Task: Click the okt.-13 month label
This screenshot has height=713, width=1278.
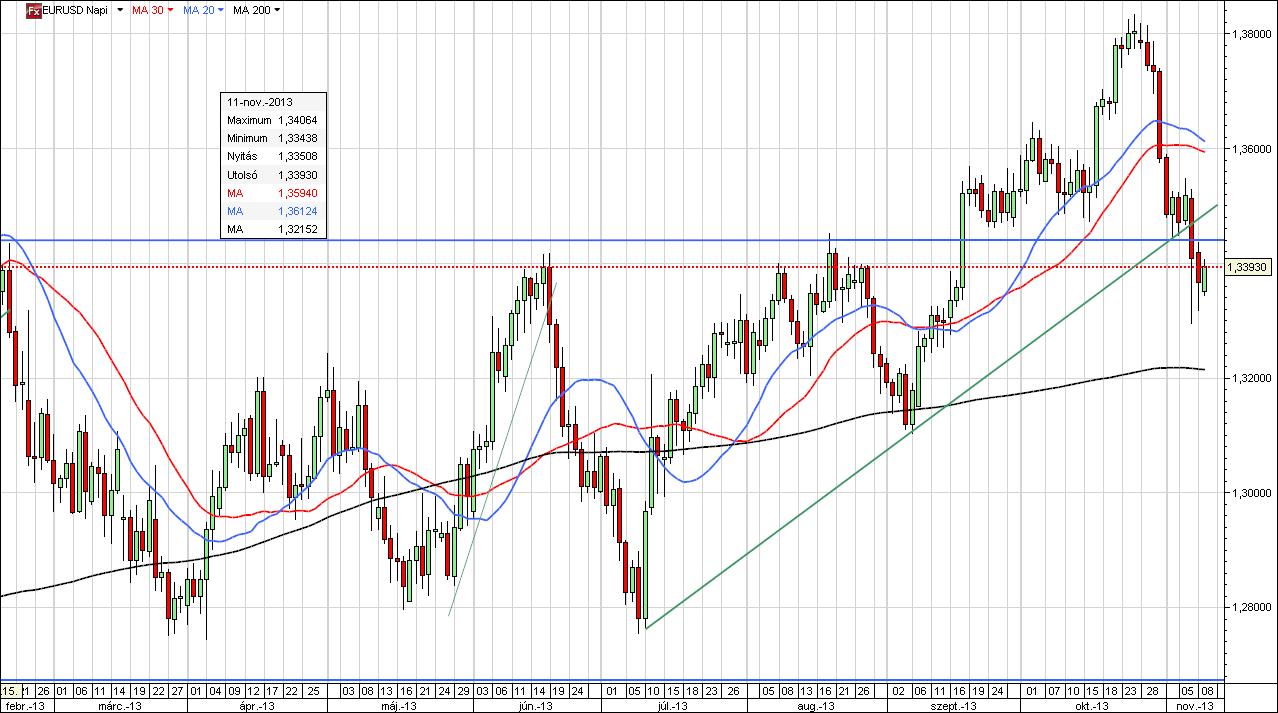Action: tap(1092, 706)
